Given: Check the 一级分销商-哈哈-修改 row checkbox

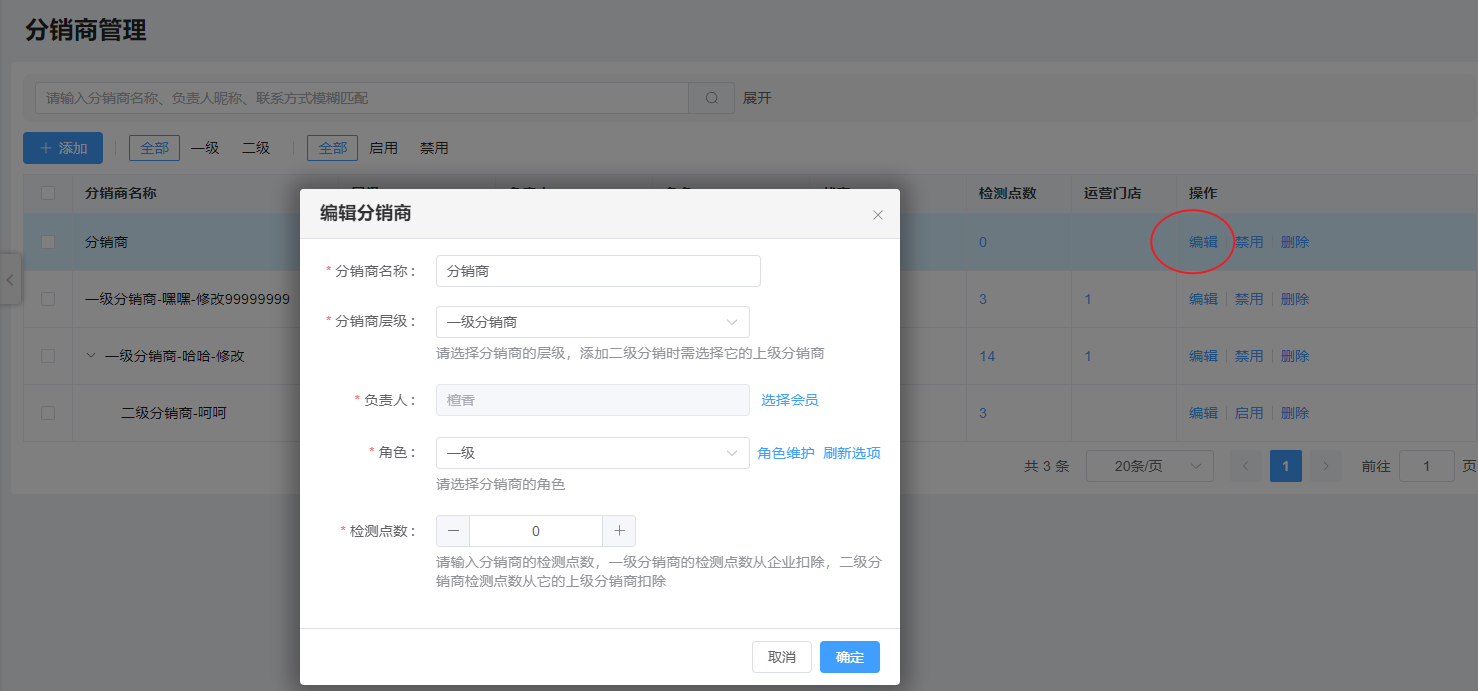Looking at the screenshot, I should 48,356.
